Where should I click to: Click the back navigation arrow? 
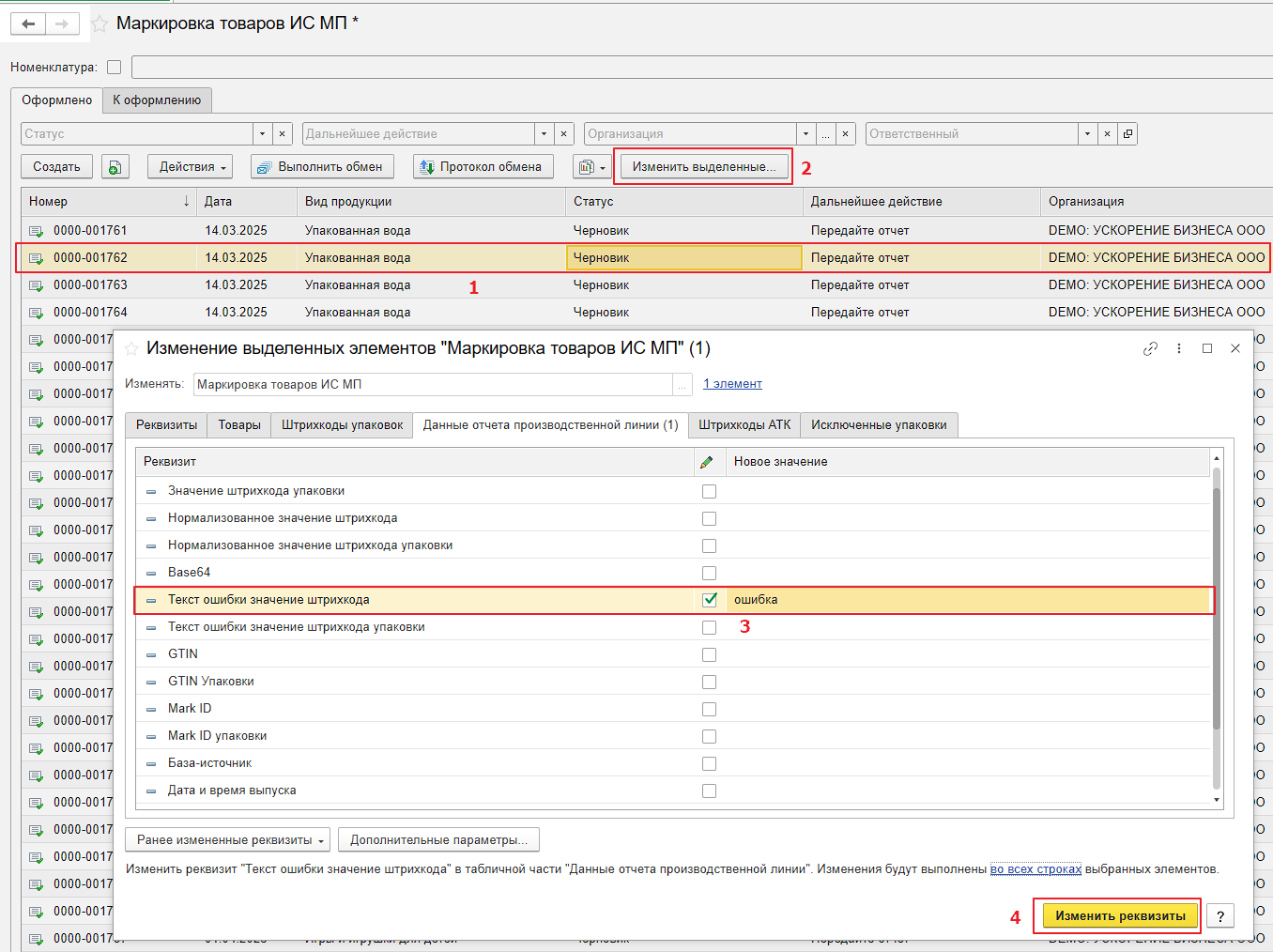coord(28,24)
